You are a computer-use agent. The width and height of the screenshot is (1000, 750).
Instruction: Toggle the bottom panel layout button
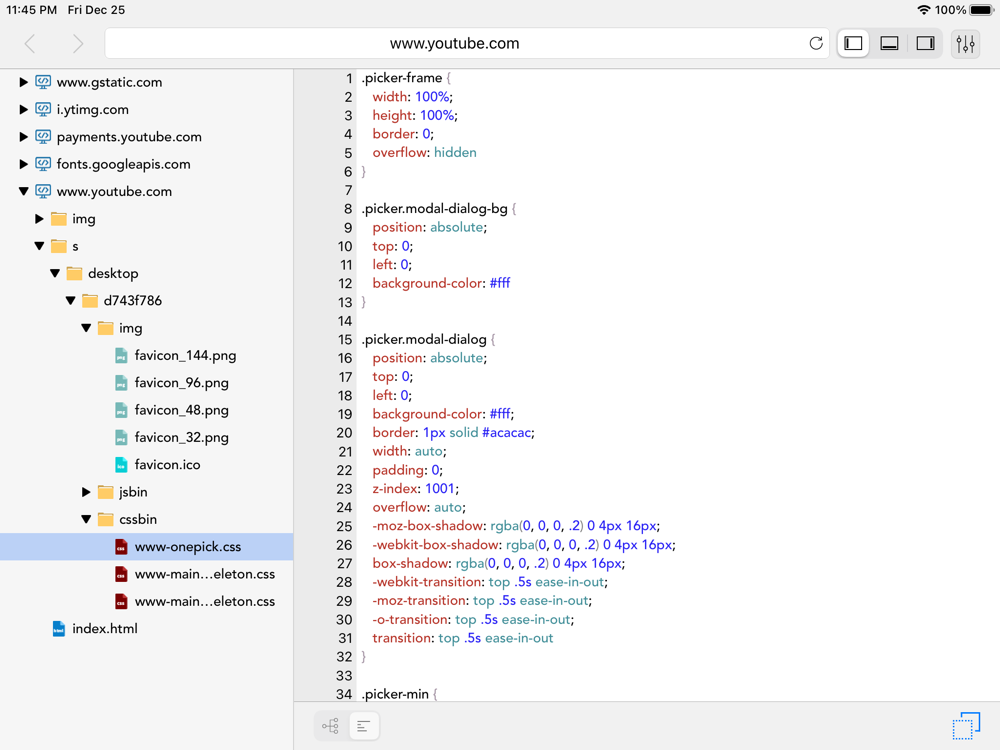point(889,43)
